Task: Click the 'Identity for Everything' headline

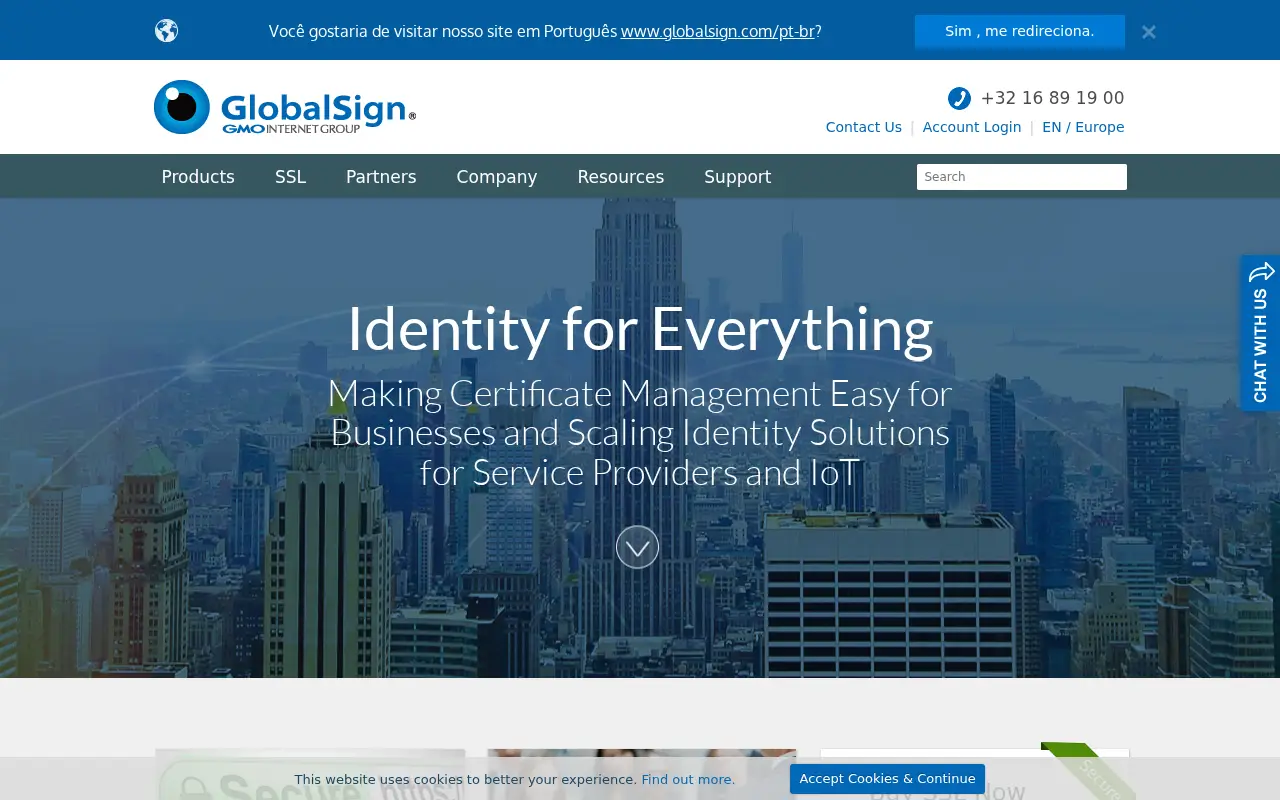Action: tap(640, 328)
